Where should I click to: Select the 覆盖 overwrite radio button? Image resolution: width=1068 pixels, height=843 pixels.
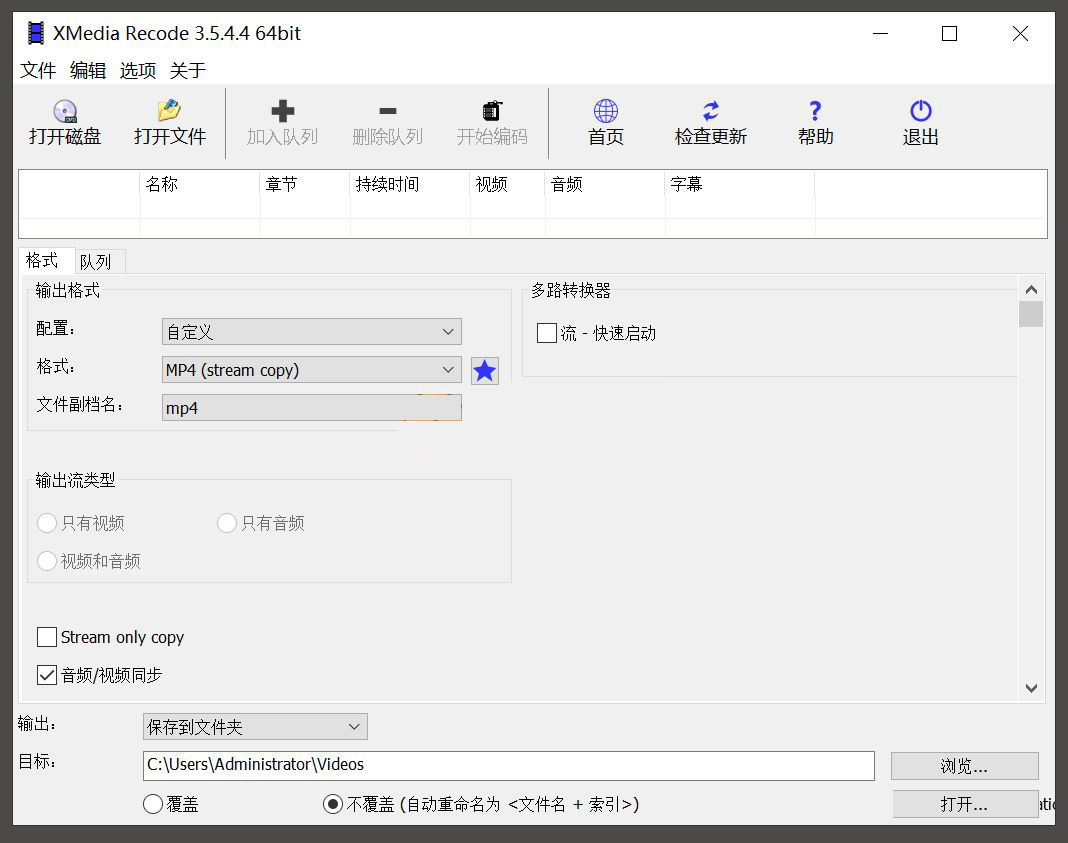(x=153, y=804)
